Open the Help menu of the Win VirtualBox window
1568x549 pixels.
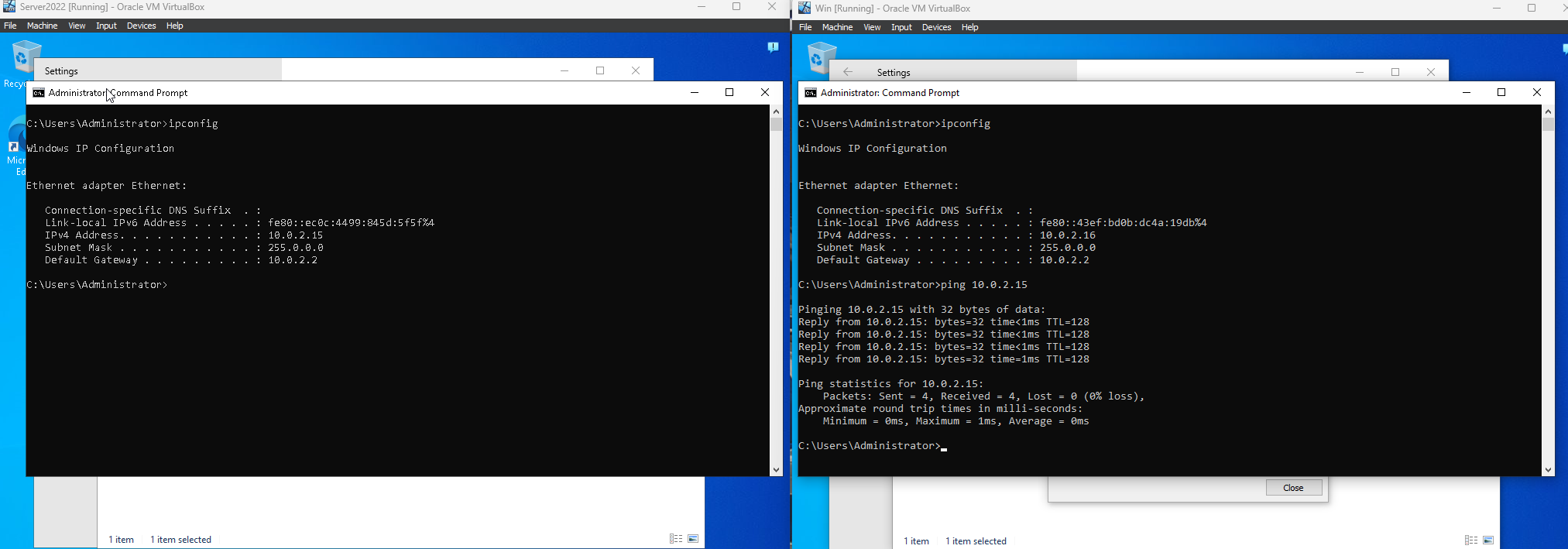(970, 27)
